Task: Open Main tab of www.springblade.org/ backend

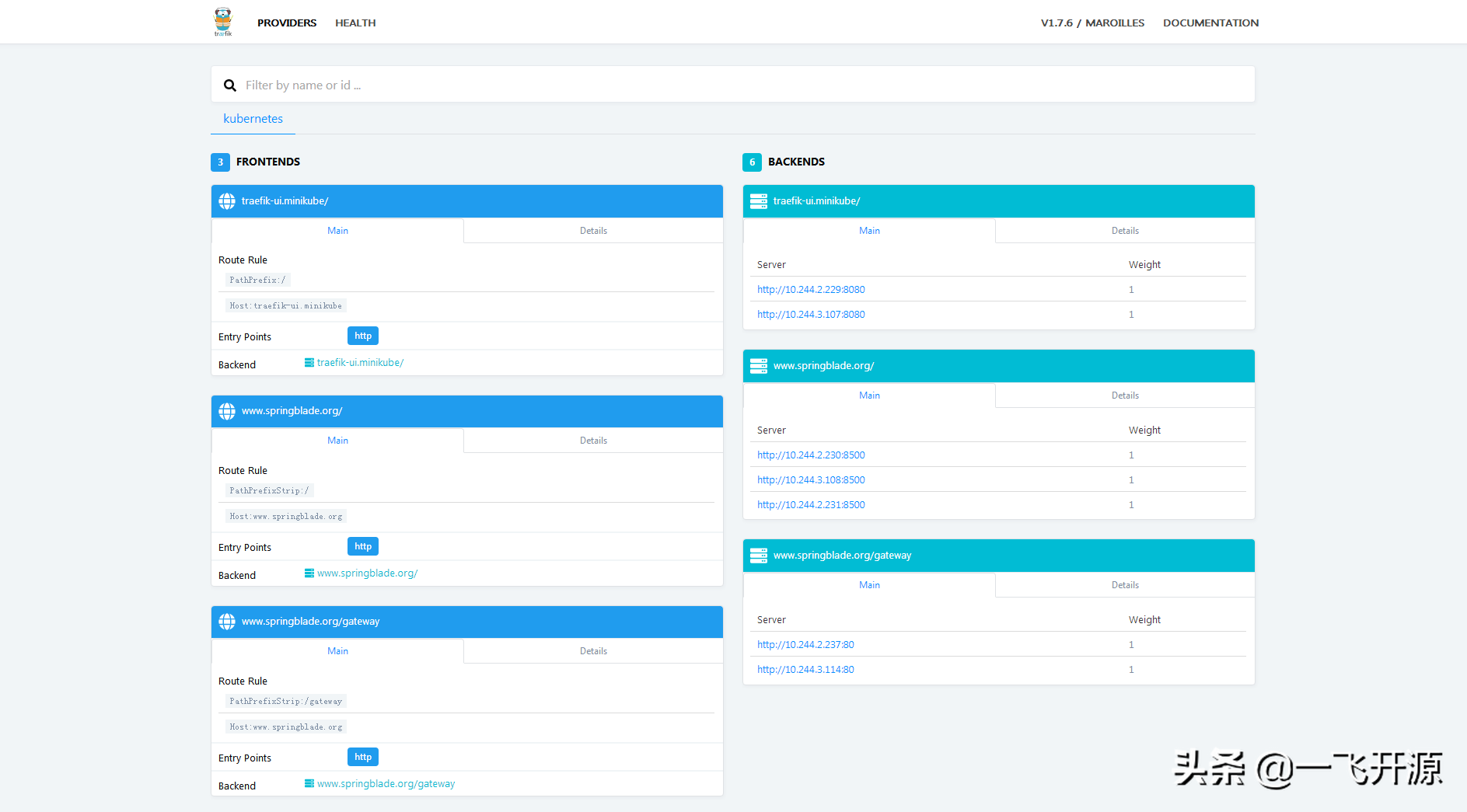Action: (x=869, y=396)
